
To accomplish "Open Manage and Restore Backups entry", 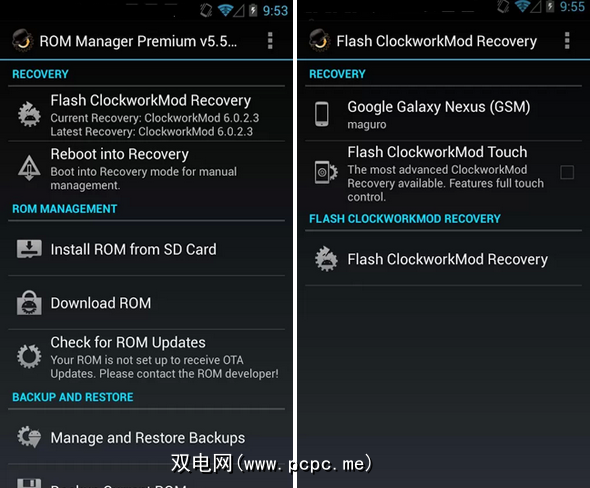I will pyautogui.click(x=146, y=437).
